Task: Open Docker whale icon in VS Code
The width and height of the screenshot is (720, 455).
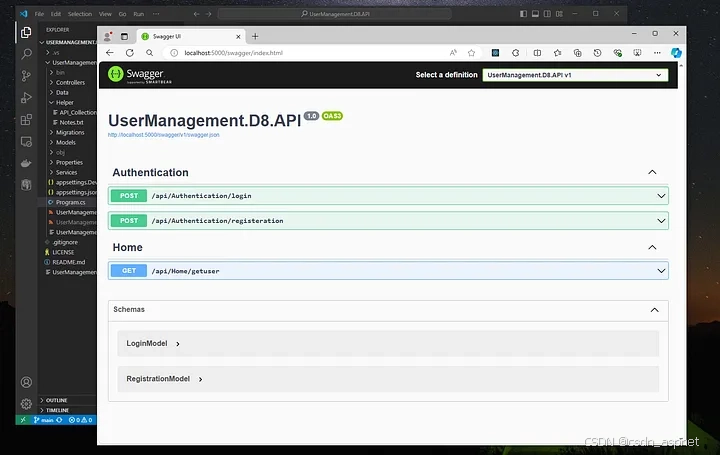Action: pos(26,163)
